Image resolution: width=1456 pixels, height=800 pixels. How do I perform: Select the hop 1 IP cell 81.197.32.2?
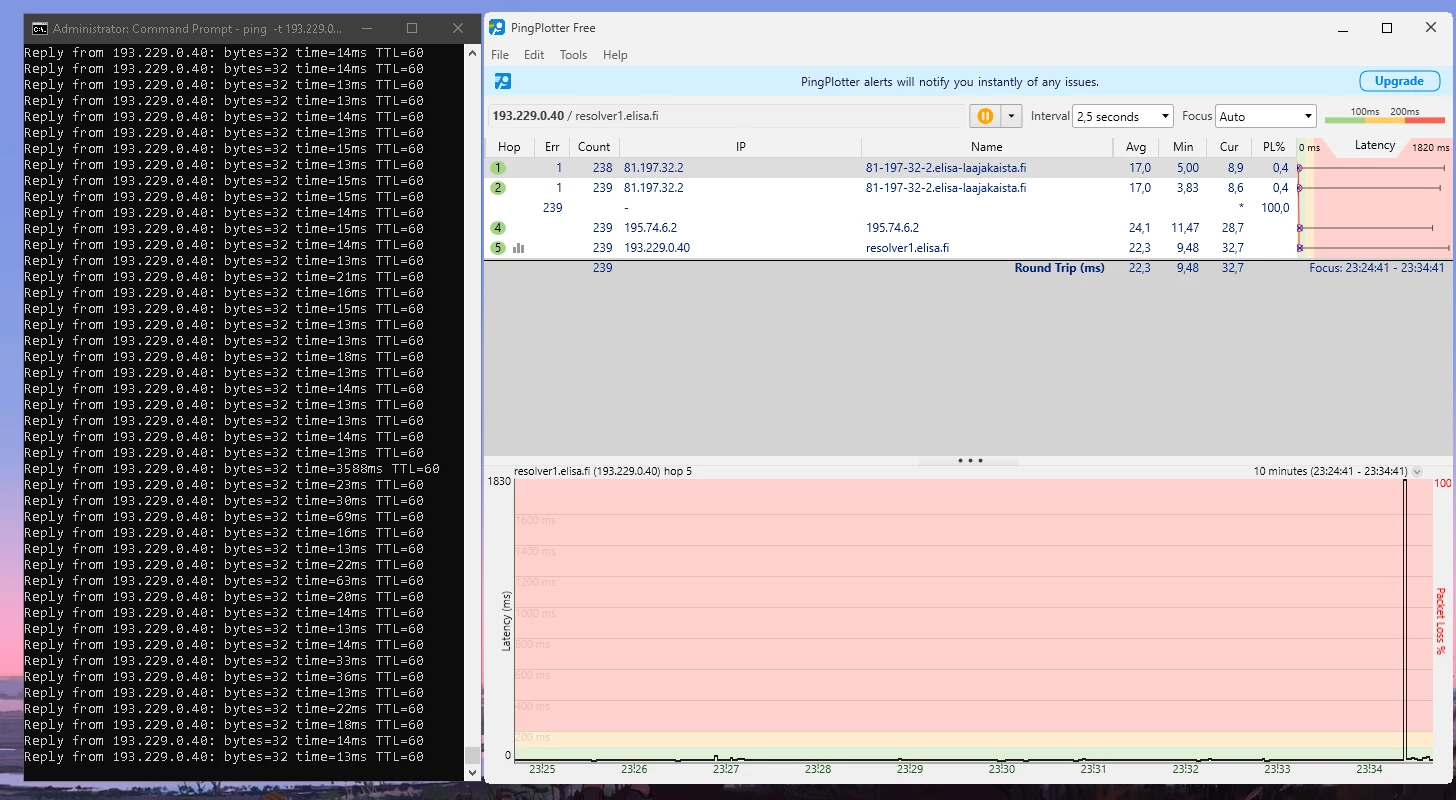(x=654, y=168)
